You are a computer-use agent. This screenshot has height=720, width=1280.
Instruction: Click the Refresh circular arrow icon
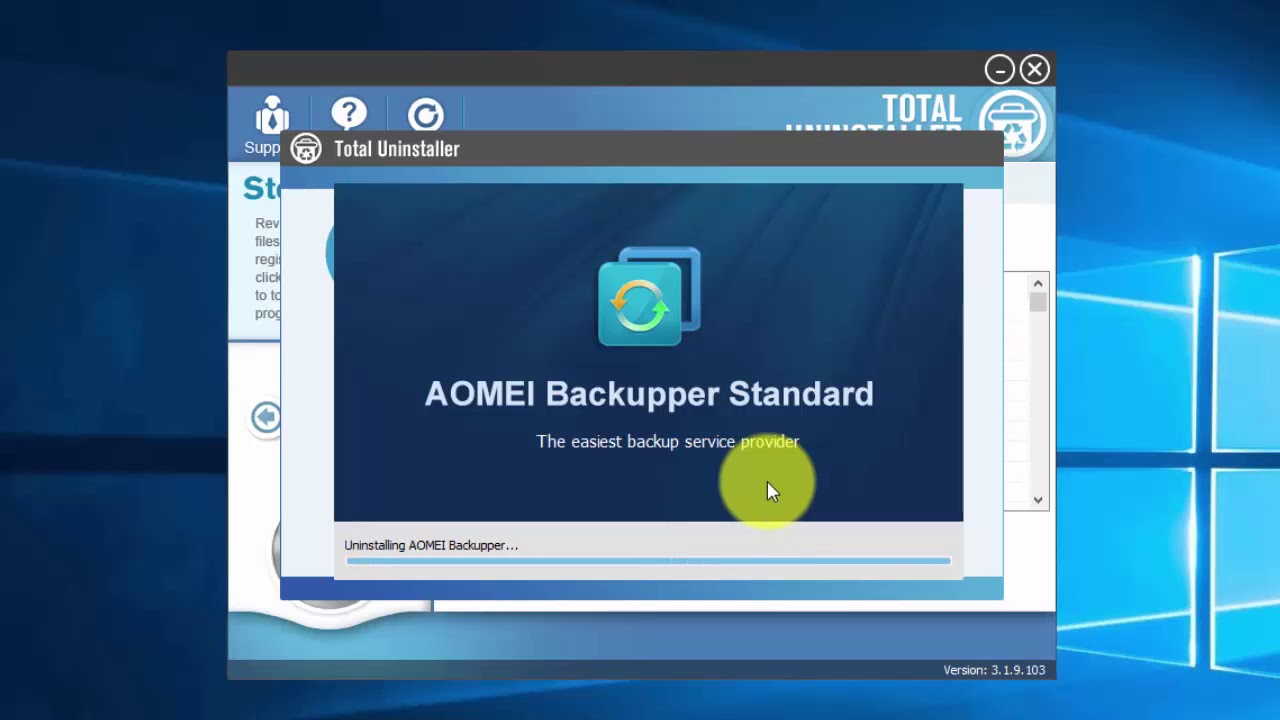point(425,114)
